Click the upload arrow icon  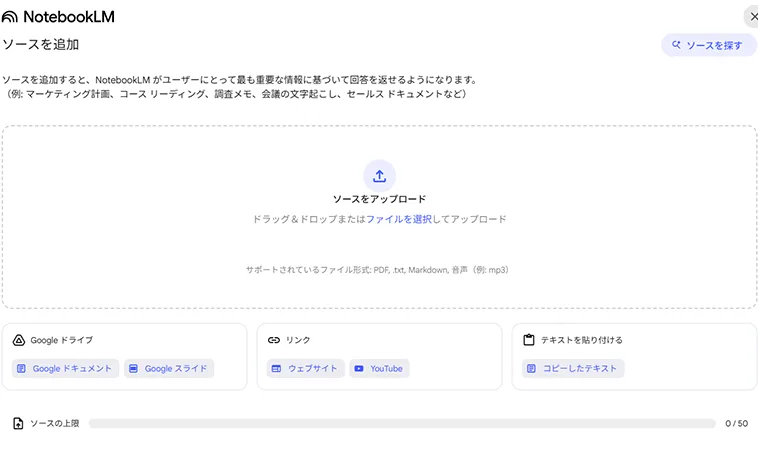379,176
